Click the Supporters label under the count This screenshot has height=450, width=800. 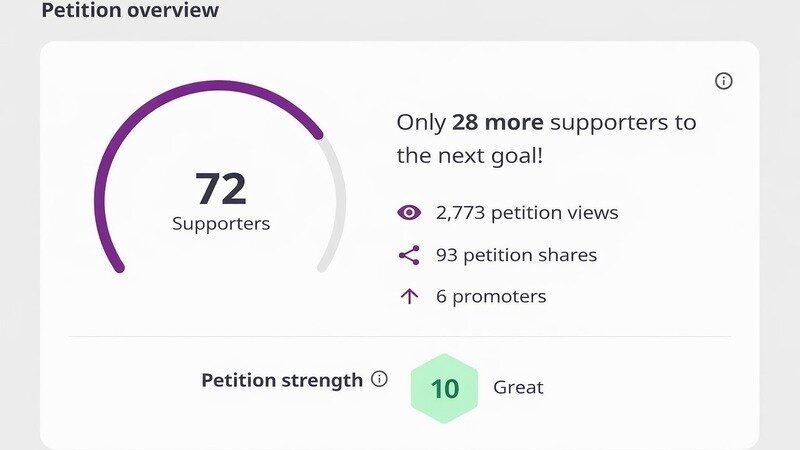pos(221,223)
